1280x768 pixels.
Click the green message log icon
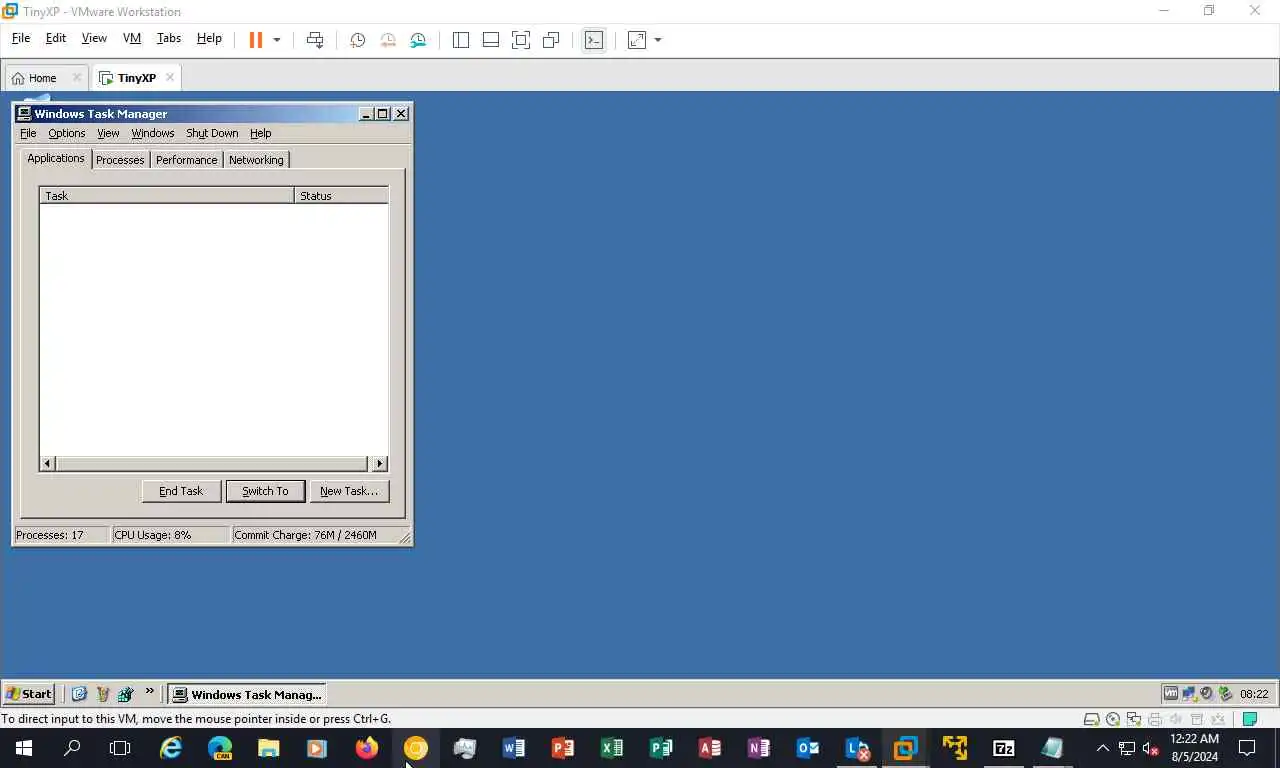click(x=1249, y=719)
